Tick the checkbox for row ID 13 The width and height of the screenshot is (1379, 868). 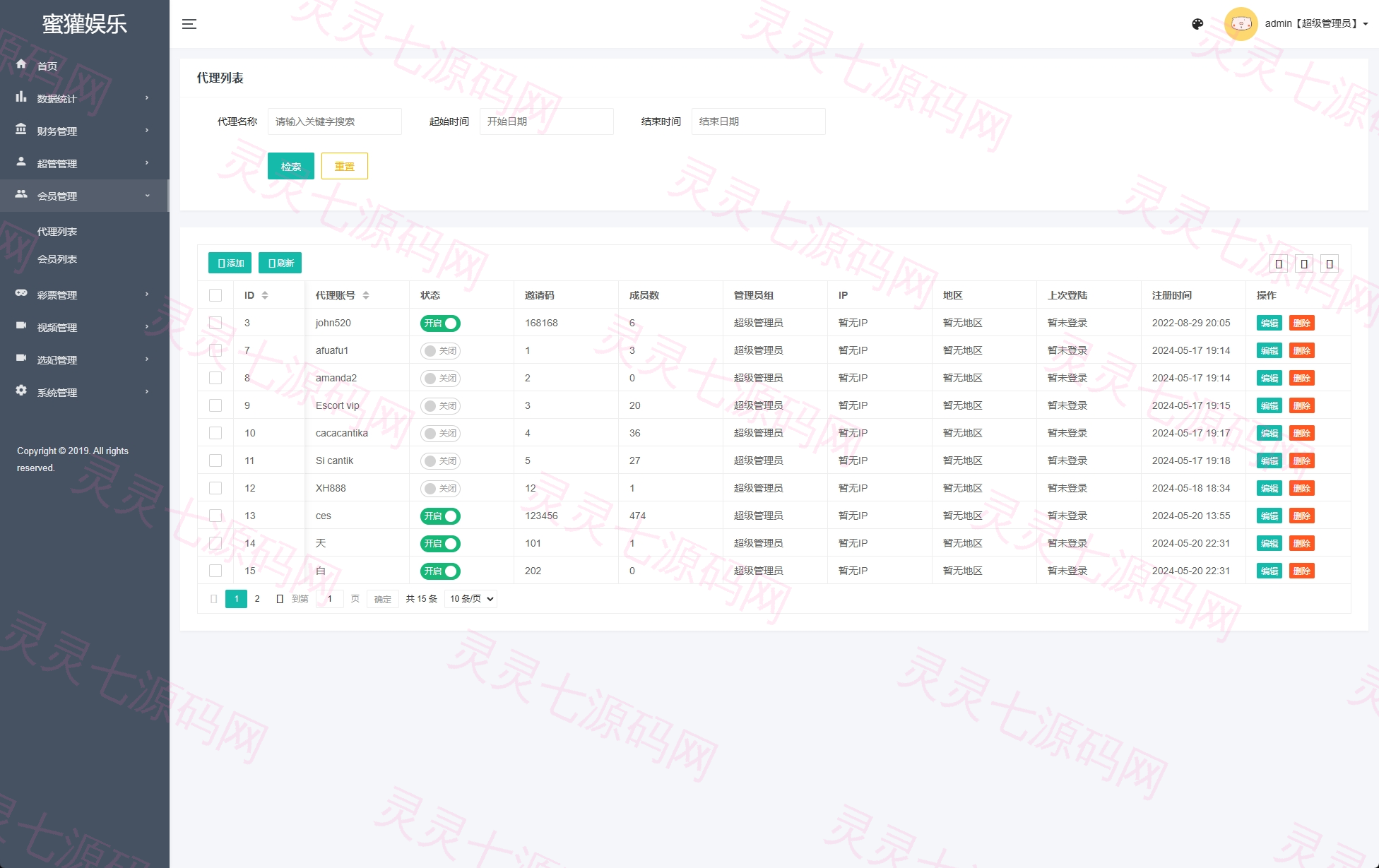tap(215, 516)
